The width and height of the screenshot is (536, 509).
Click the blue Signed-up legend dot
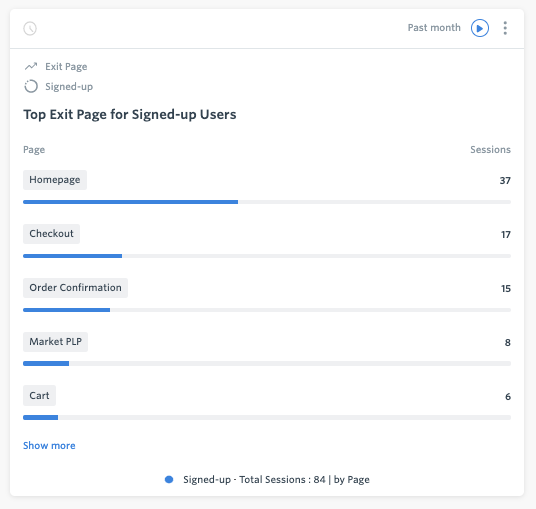(169, 480)
